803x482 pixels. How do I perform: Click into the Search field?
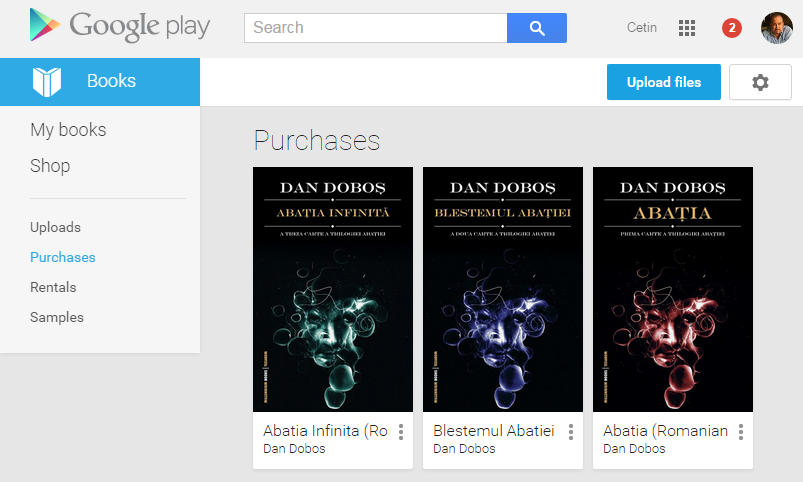(x=375, y=28)
